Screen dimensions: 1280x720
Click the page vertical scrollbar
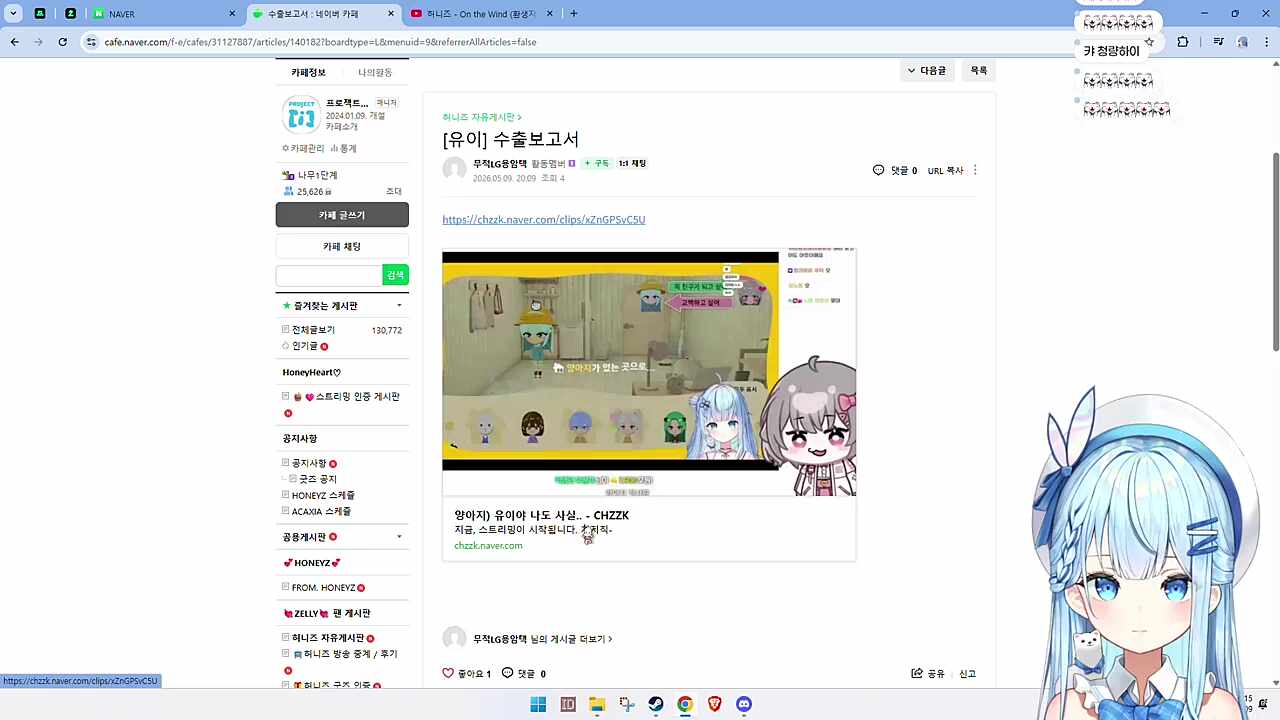click(1275, 250)
